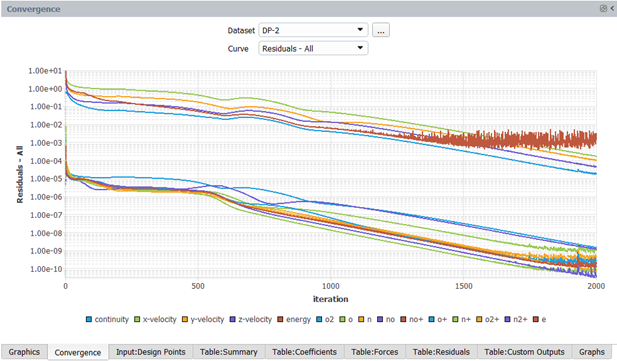This screenshot has height=361, width=617.
Task: Click the 'Convergence' panel title
Action: (x=33, y=9)
